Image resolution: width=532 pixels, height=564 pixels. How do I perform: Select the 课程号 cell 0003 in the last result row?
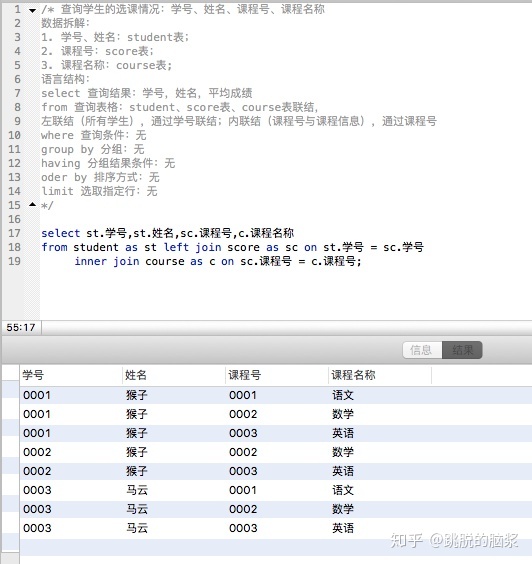pyautogui.click(x=243, y=528)
